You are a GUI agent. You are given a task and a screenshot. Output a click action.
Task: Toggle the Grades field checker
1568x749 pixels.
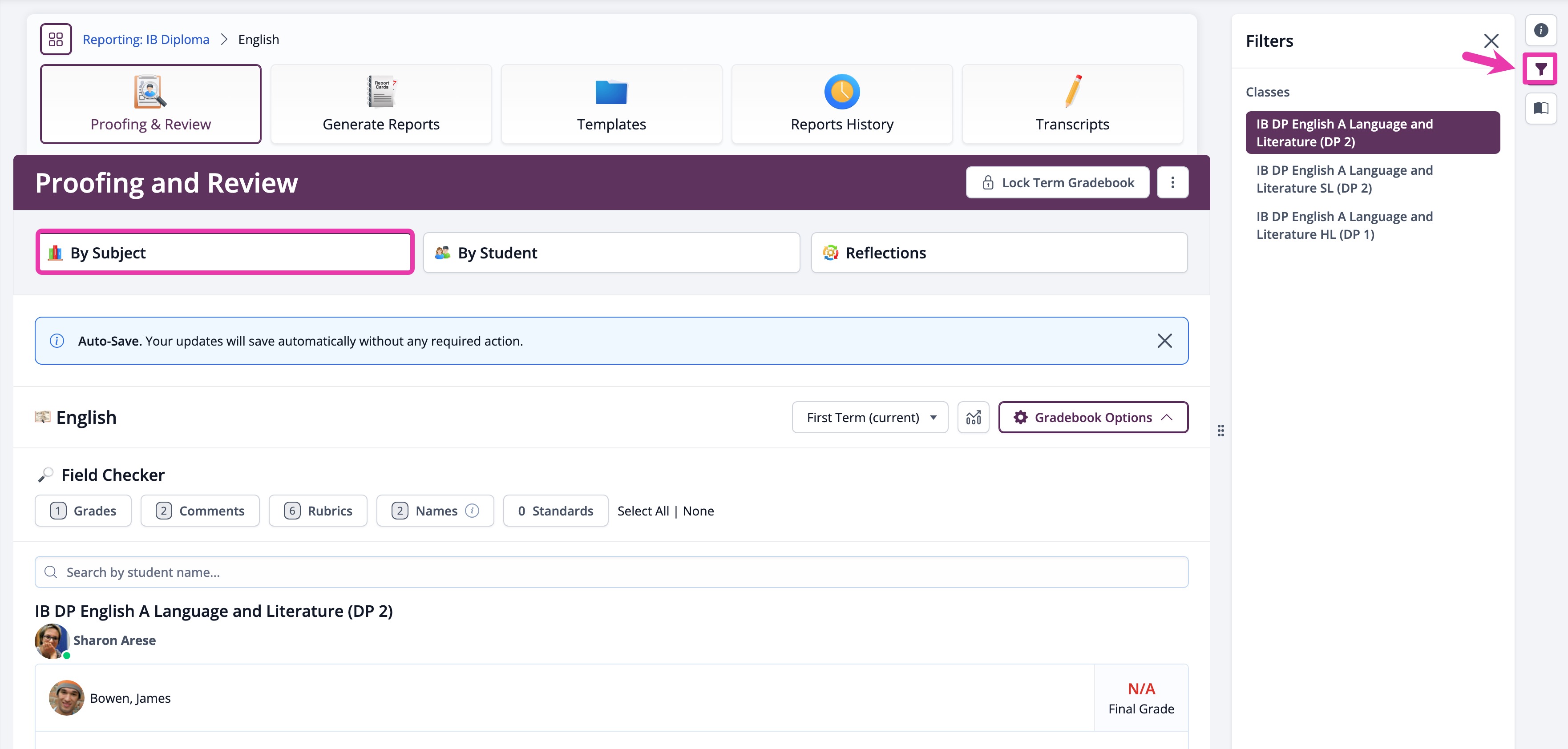coord(83,511)
